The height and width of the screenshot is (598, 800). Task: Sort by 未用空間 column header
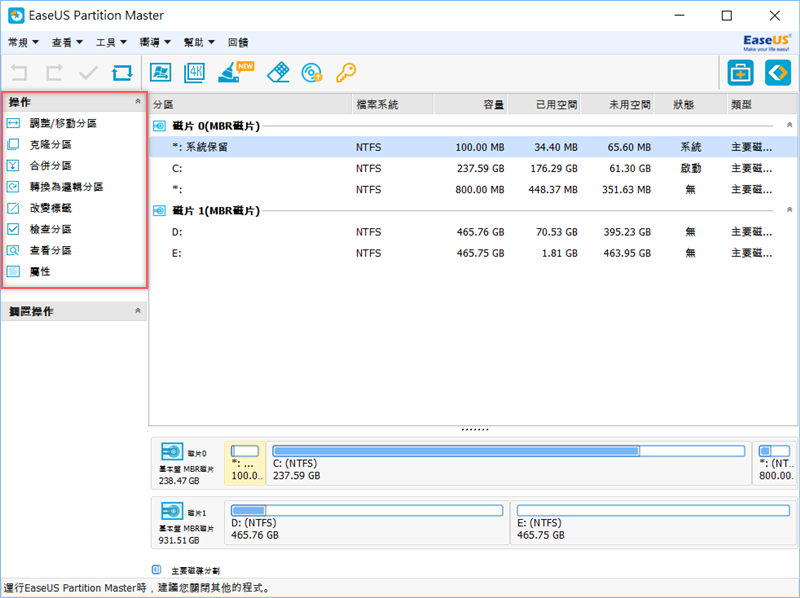click(x=617, y=105)
